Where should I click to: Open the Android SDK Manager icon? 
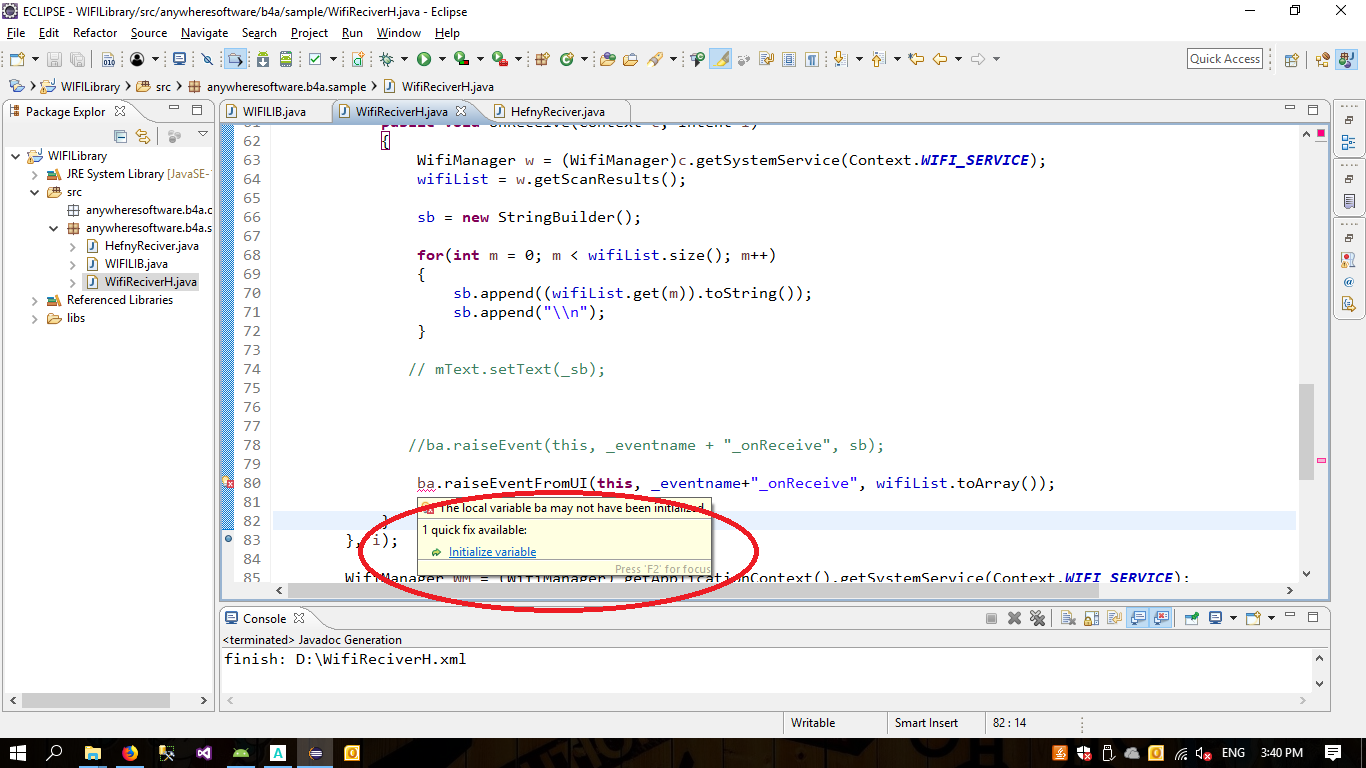(263, 59)
